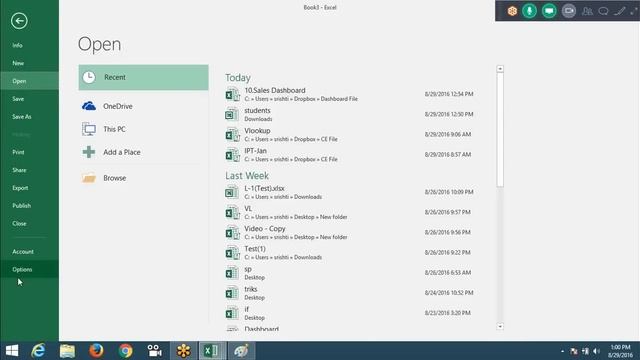Click the OneDrive cloud icon
Image resolution: width=640 pixels, height=360 pixels.
point(89,106)
